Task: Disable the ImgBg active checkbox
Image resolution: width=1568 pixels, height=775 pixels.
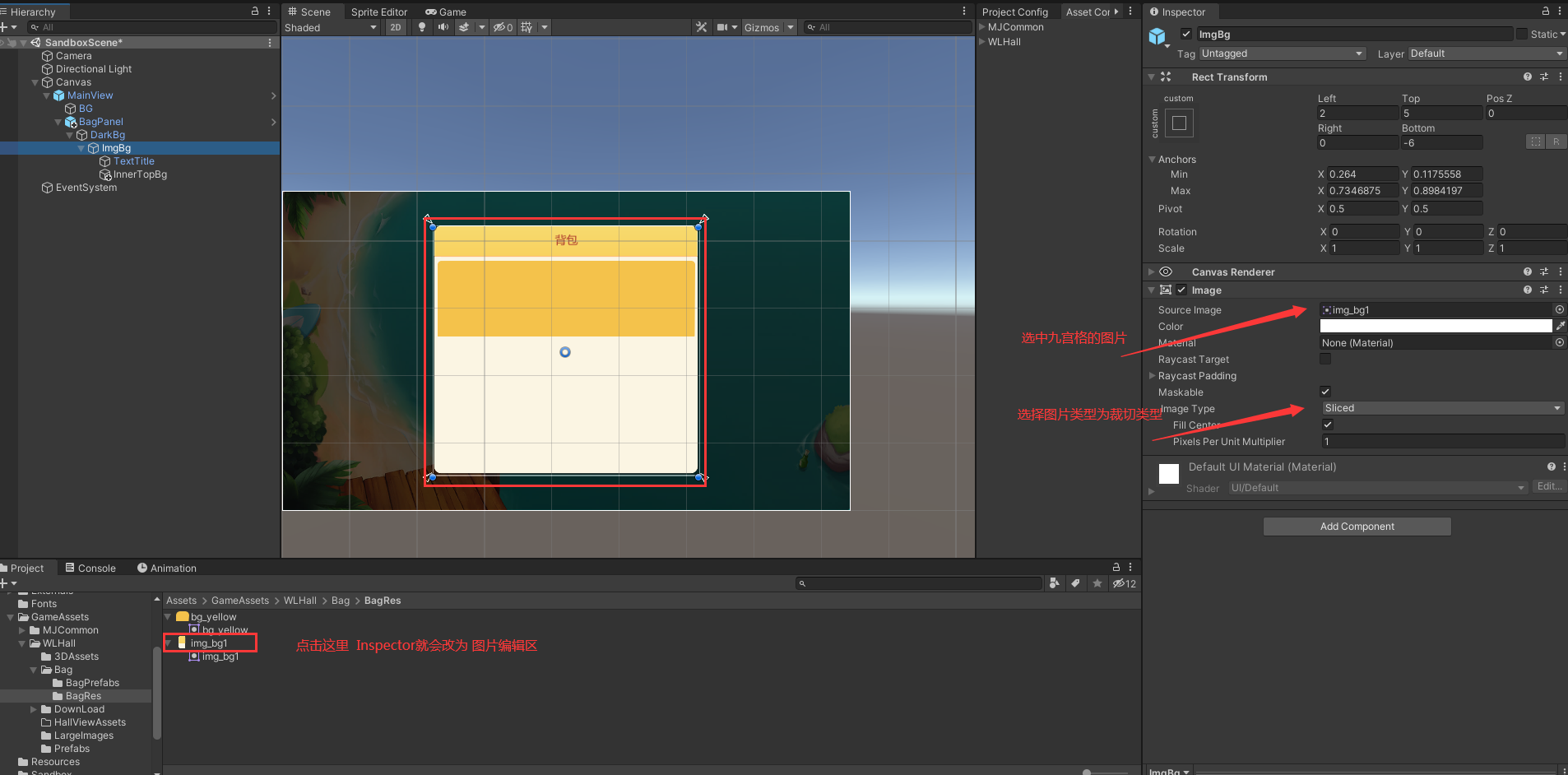Action: click(1185, 34)
